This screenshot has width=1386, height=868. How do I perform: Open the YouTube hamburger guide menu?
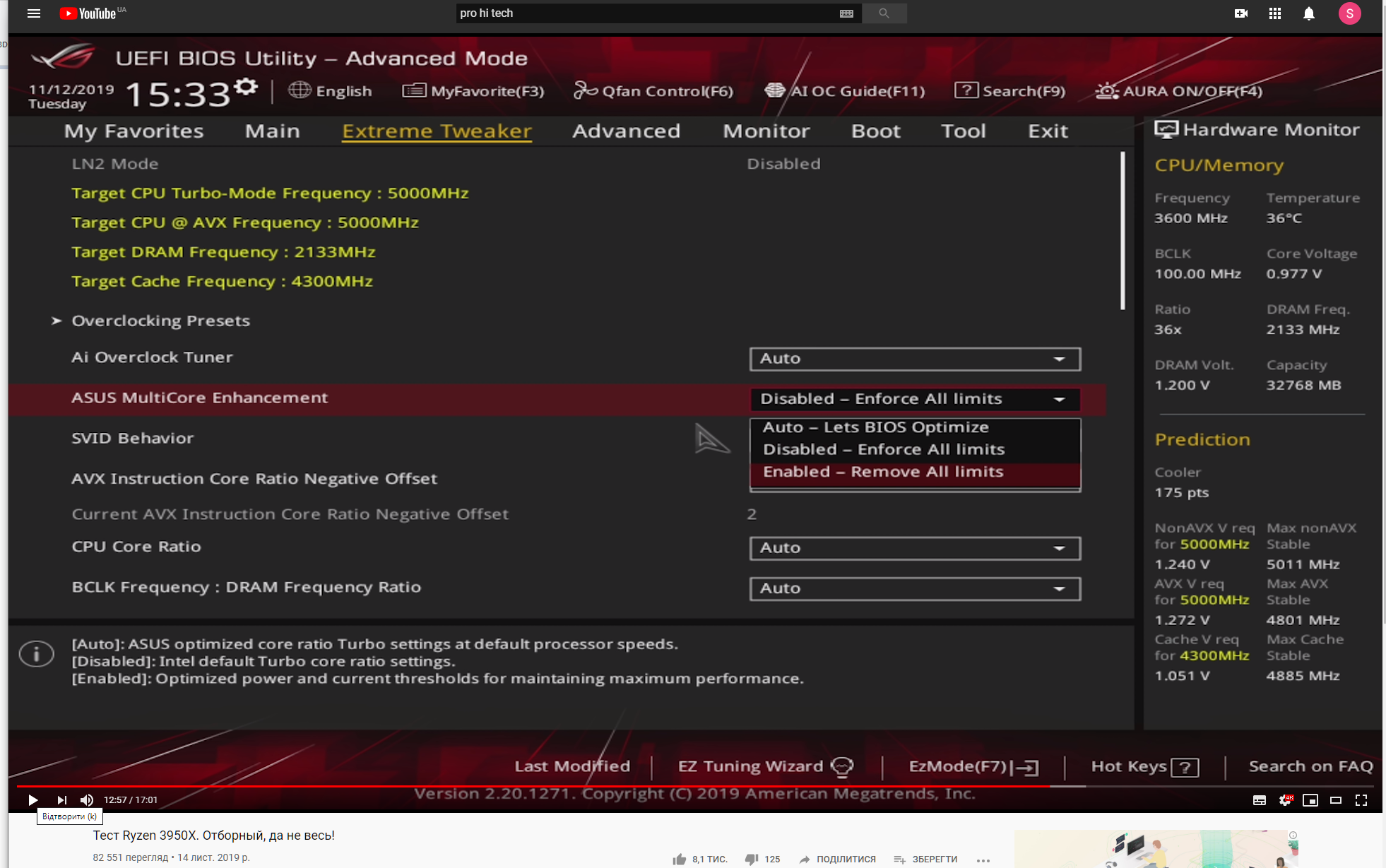[34, 13]
